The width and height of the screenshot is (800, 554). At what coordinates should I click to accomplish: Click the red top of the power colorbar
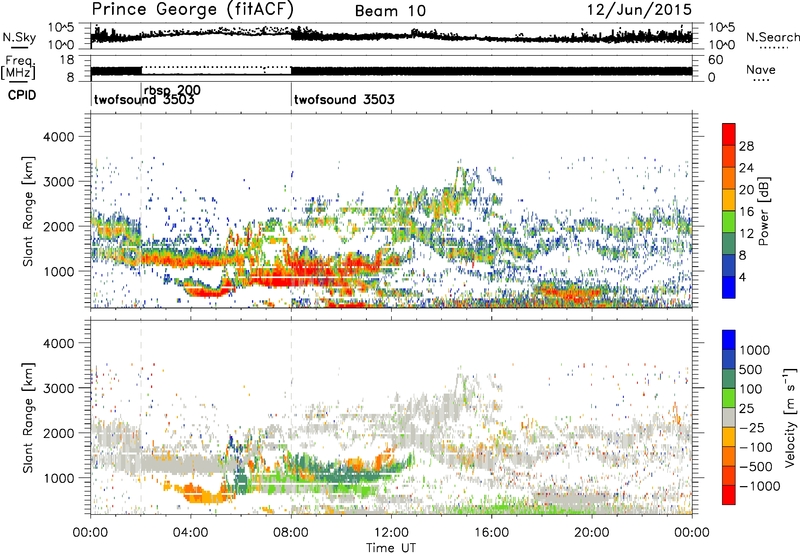[x=729, y=134]
